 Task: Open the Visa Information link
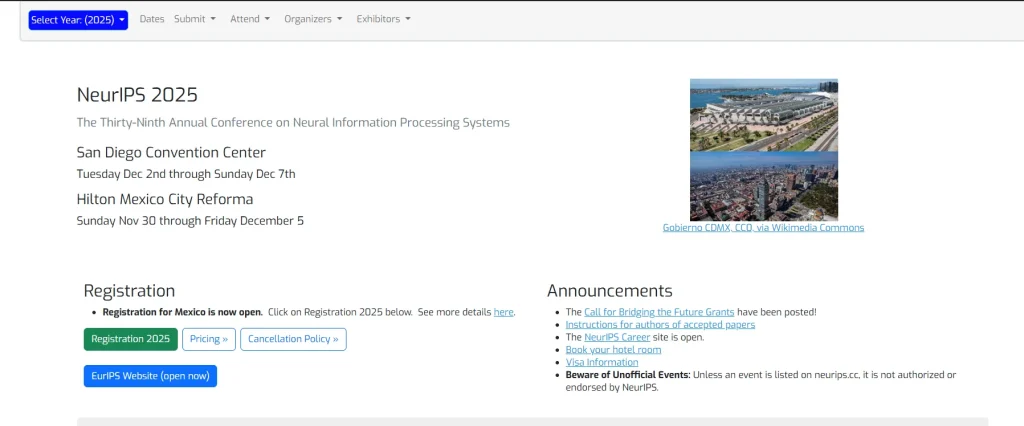click(x=602, y=363)
